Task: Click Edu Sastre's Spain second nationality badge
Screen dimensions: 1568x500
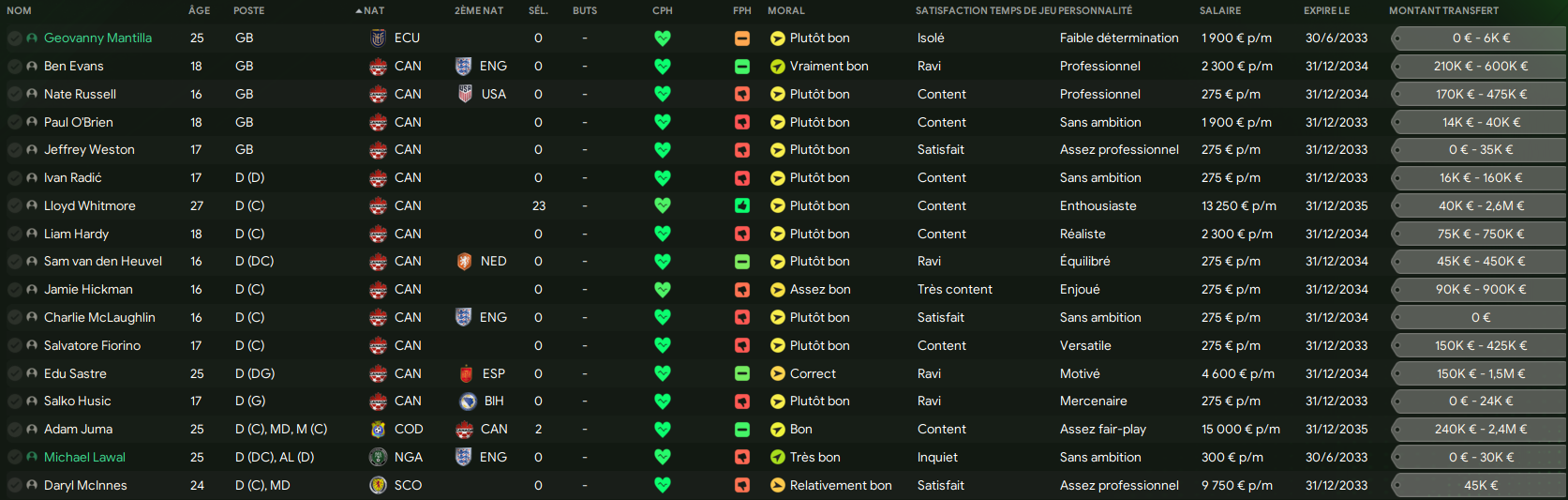Action: point(466,373)
